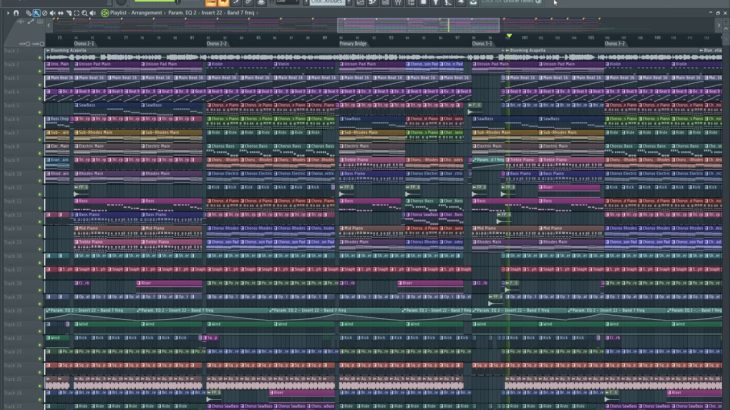
Task: Select the Delete tool in Playlist toolbar
Action: pos(45,13)
